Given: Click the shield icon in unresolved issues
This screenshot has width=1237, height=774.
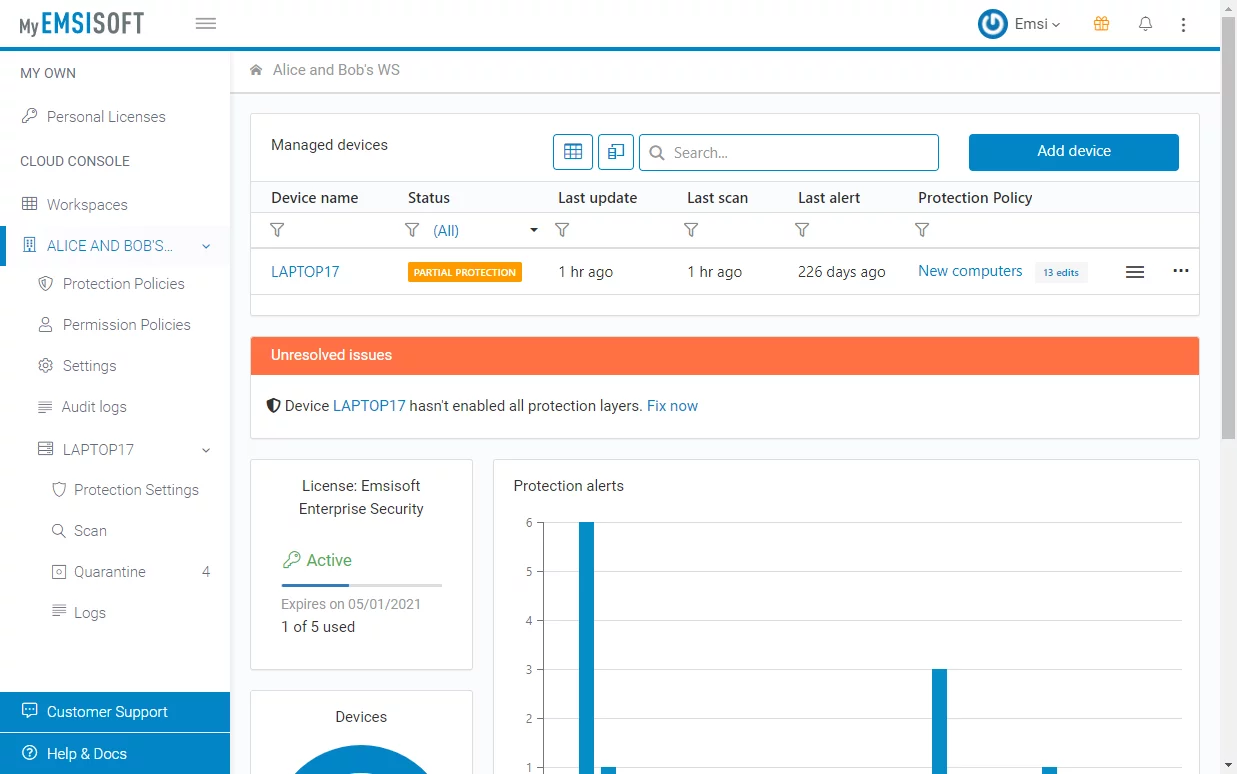Looking at the screenshot, I should tap(273, 406).
